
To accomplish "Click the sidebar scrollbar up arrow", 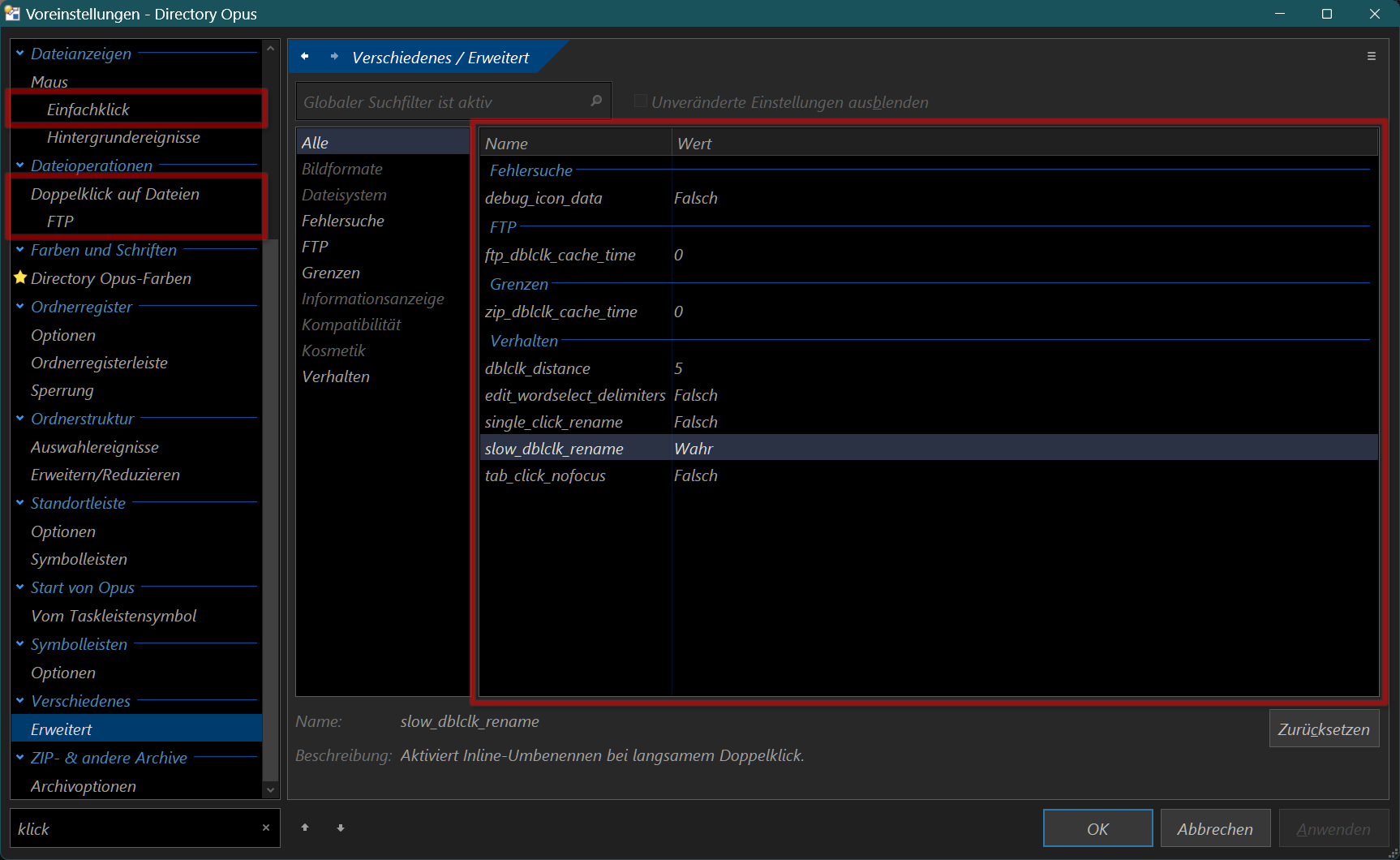I will pyautogui.click(x=270, y=48).
